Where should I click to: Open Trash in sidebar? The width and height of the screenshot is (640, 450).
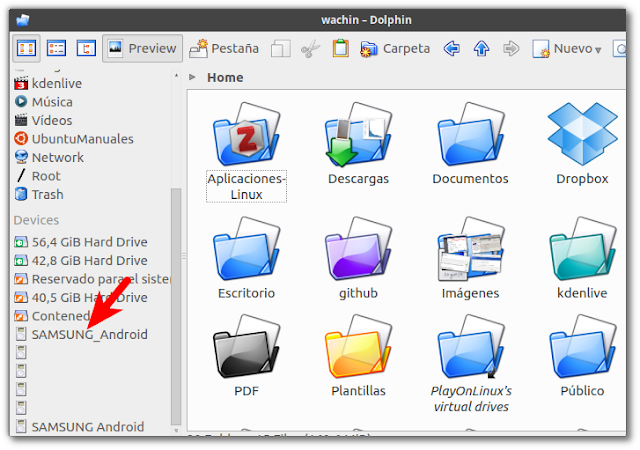click(x=39, y=194)
